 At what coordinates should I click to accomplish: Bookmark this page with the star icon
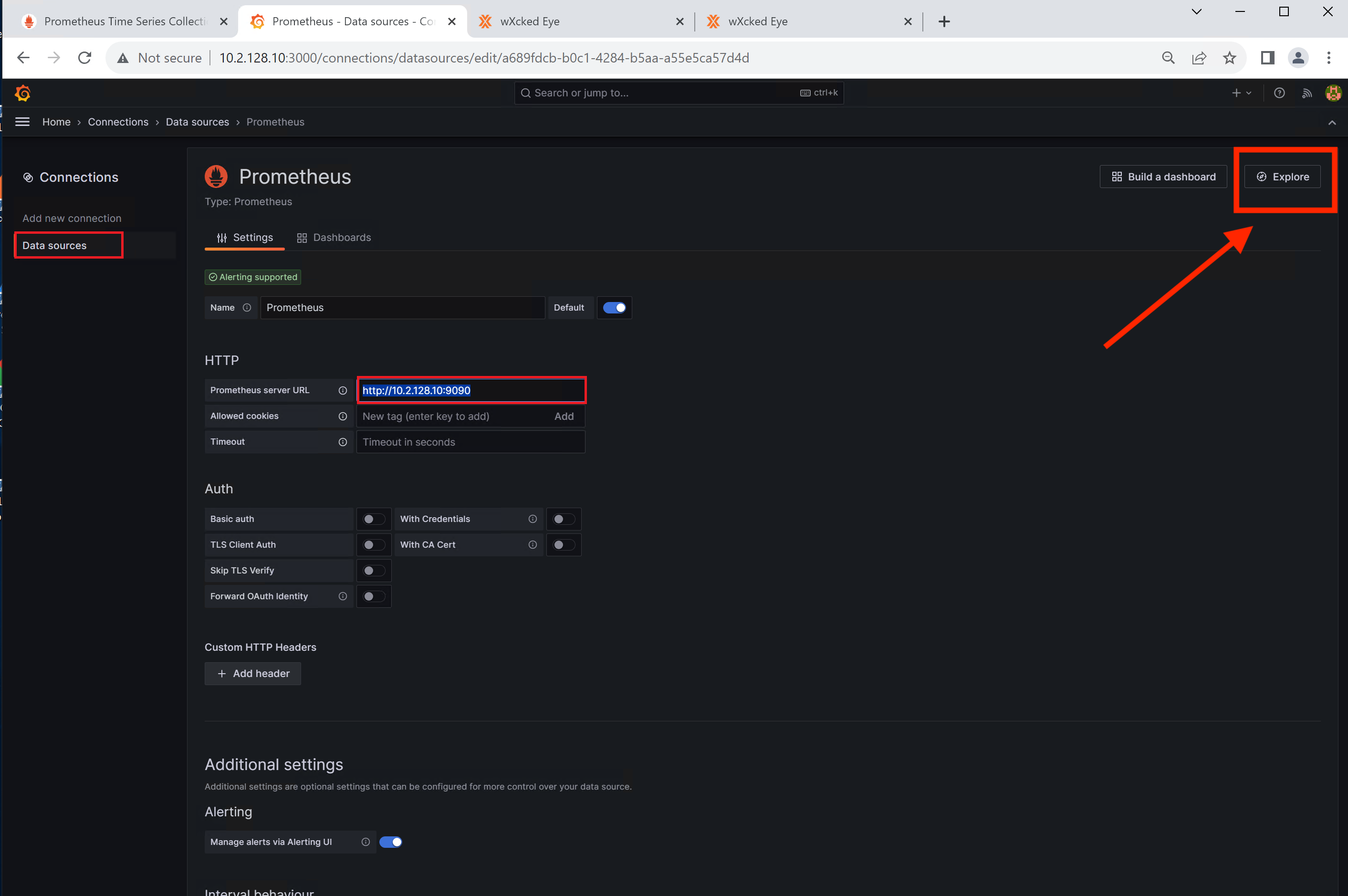click(1230, 58)
